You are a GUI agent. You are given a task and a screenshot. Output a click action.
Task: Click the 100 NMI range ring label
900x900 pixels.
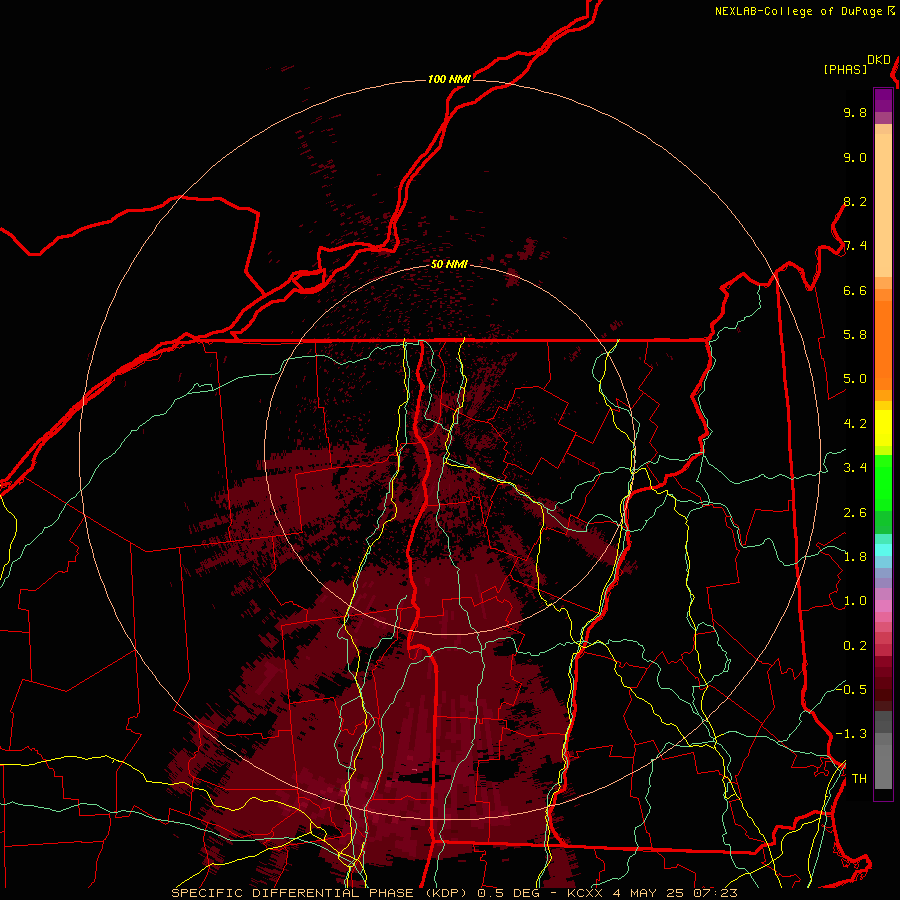pyautogui.click(x=449, y=79)
